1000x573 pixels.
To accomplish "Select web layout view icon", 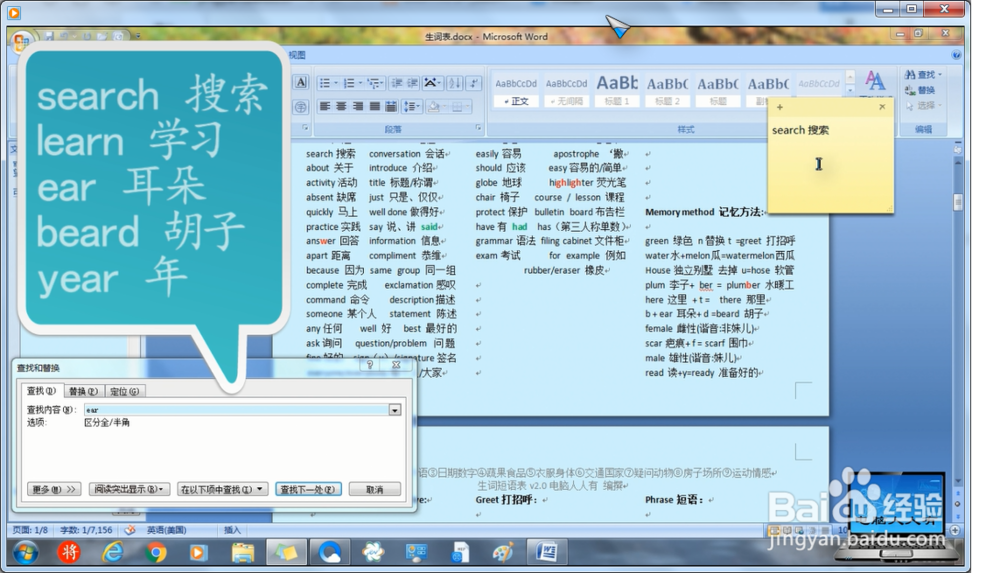I will tap(800, 530).
